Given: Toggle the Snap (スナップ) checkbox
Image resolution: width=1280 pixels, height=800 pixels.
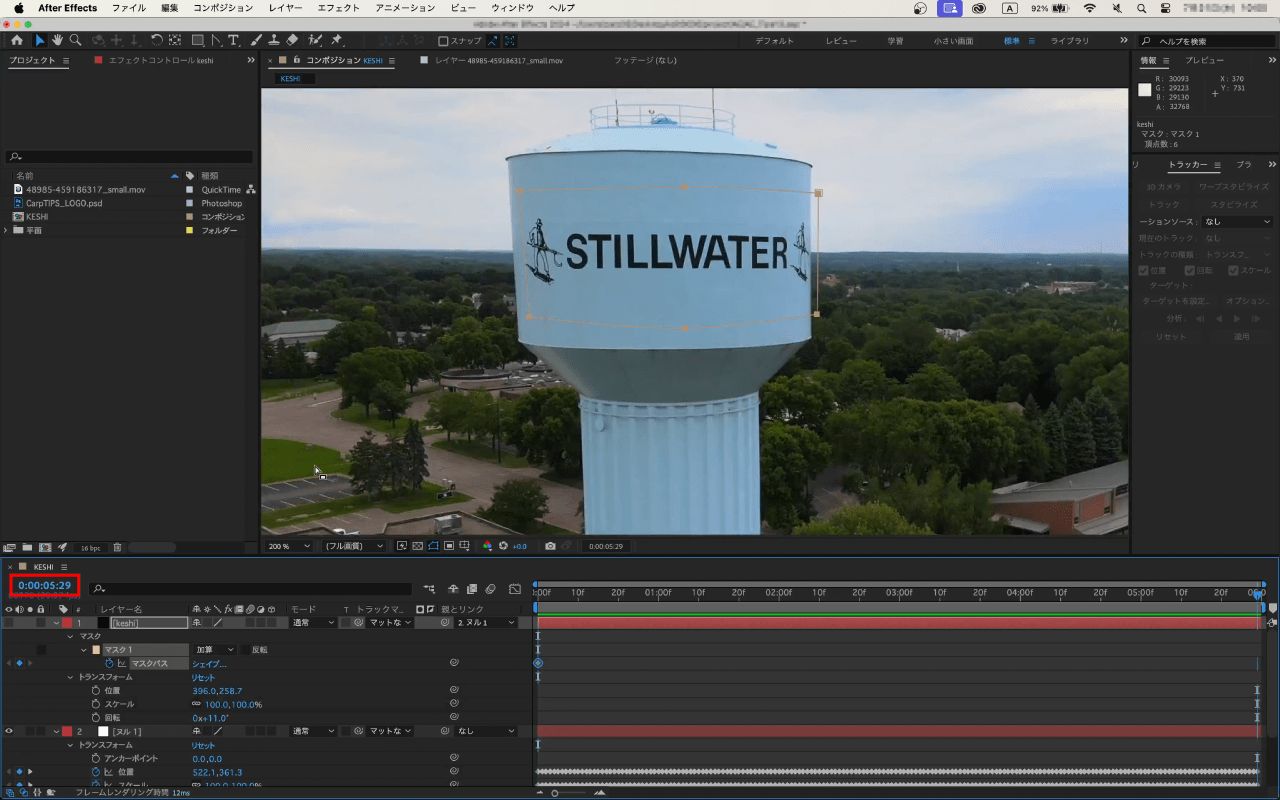Looking at the screenshot, I should [443, 41].
